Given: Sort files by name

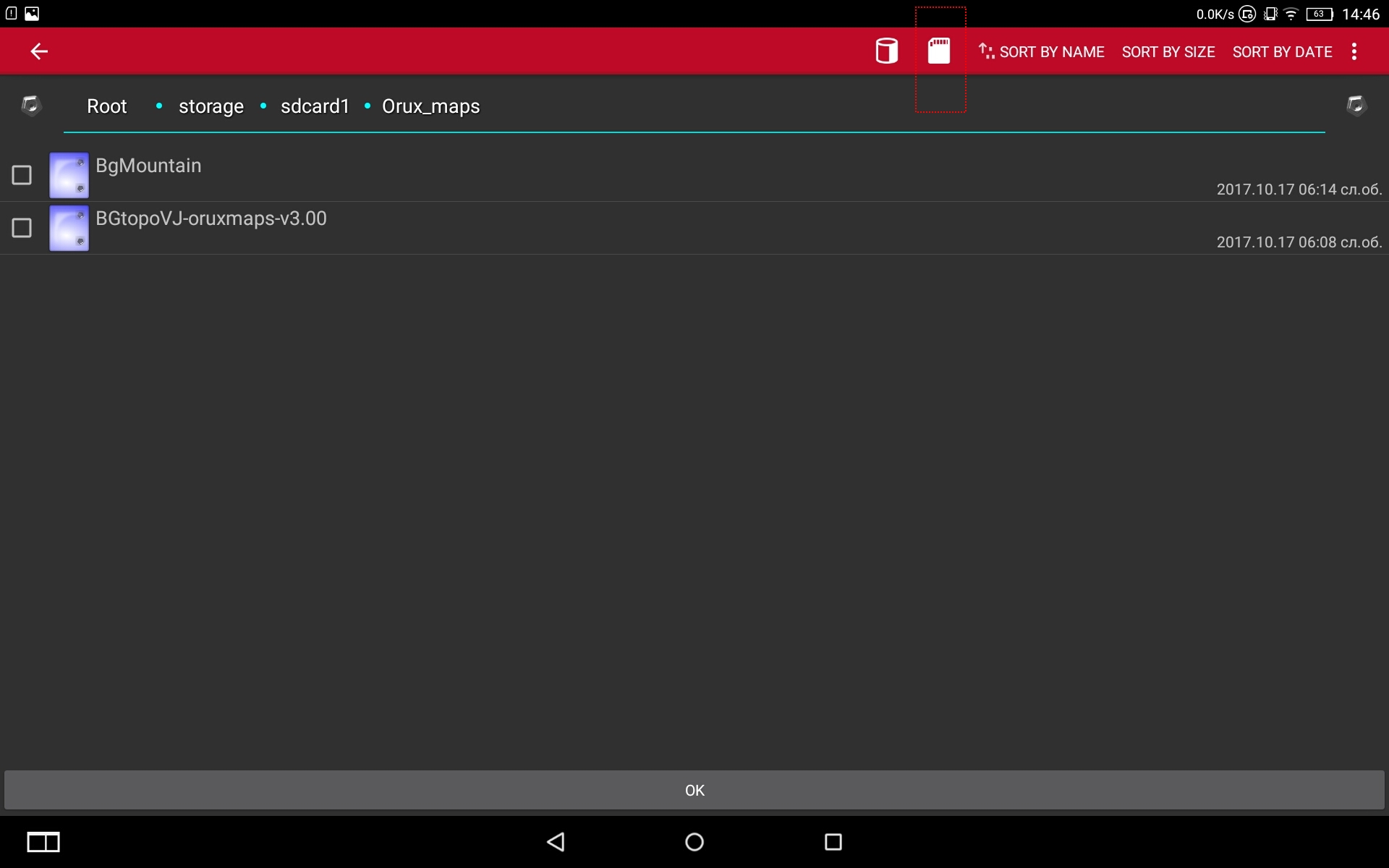Looking at the screenshot, I should [1042, 52].
